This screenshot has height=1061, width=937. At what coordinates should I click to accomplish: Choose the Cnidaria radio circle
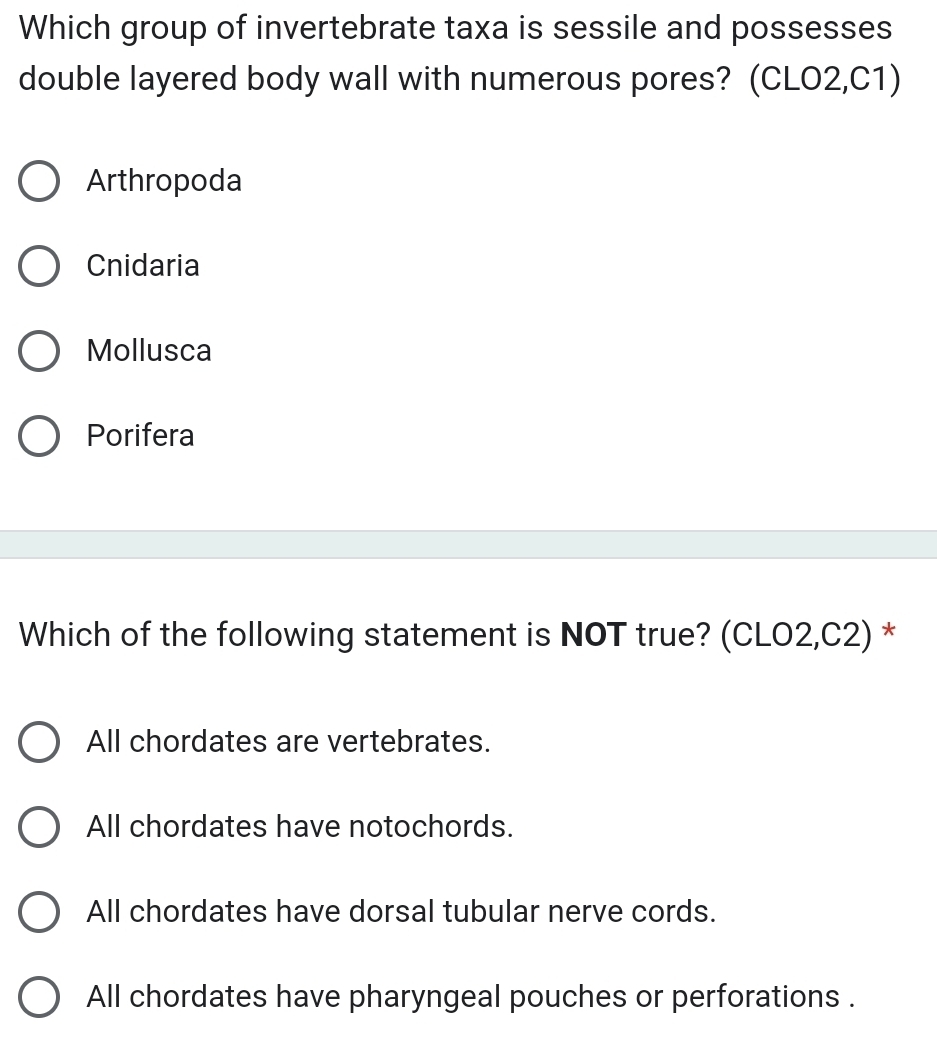click(39, 266)
